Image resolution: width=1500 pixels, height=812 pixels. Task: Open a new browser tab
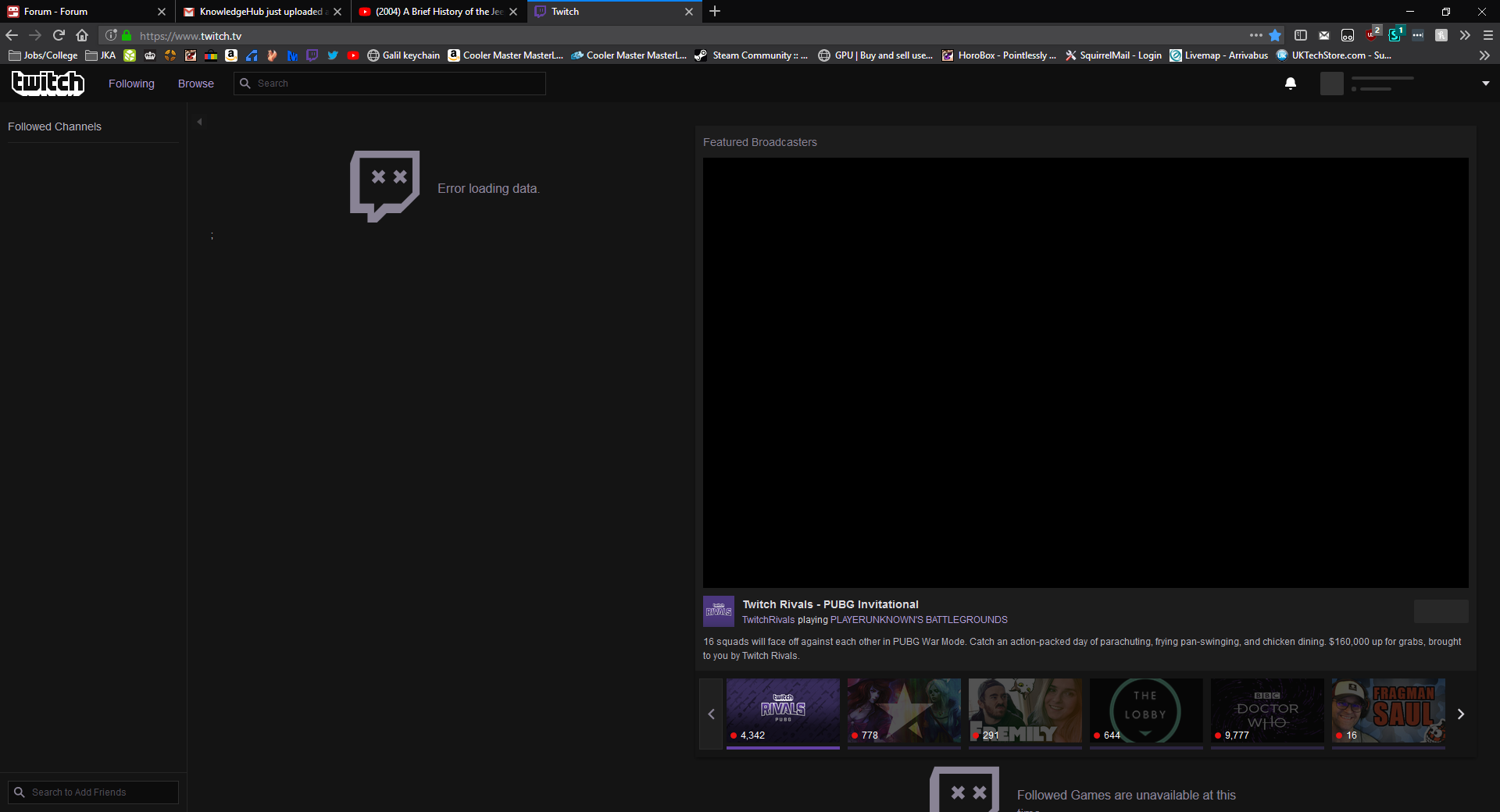click(715, 11)
